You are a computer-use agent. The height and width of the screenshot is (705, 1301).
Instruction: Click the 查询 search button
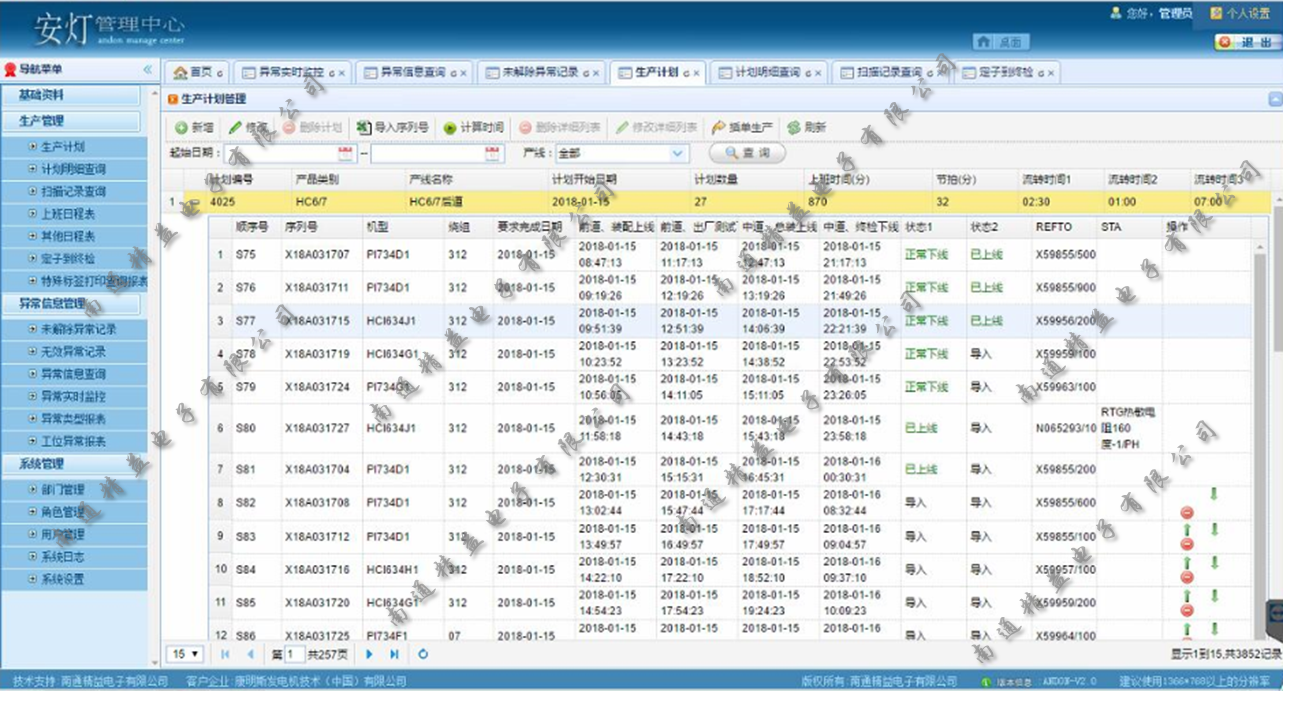tap(747, 154)
